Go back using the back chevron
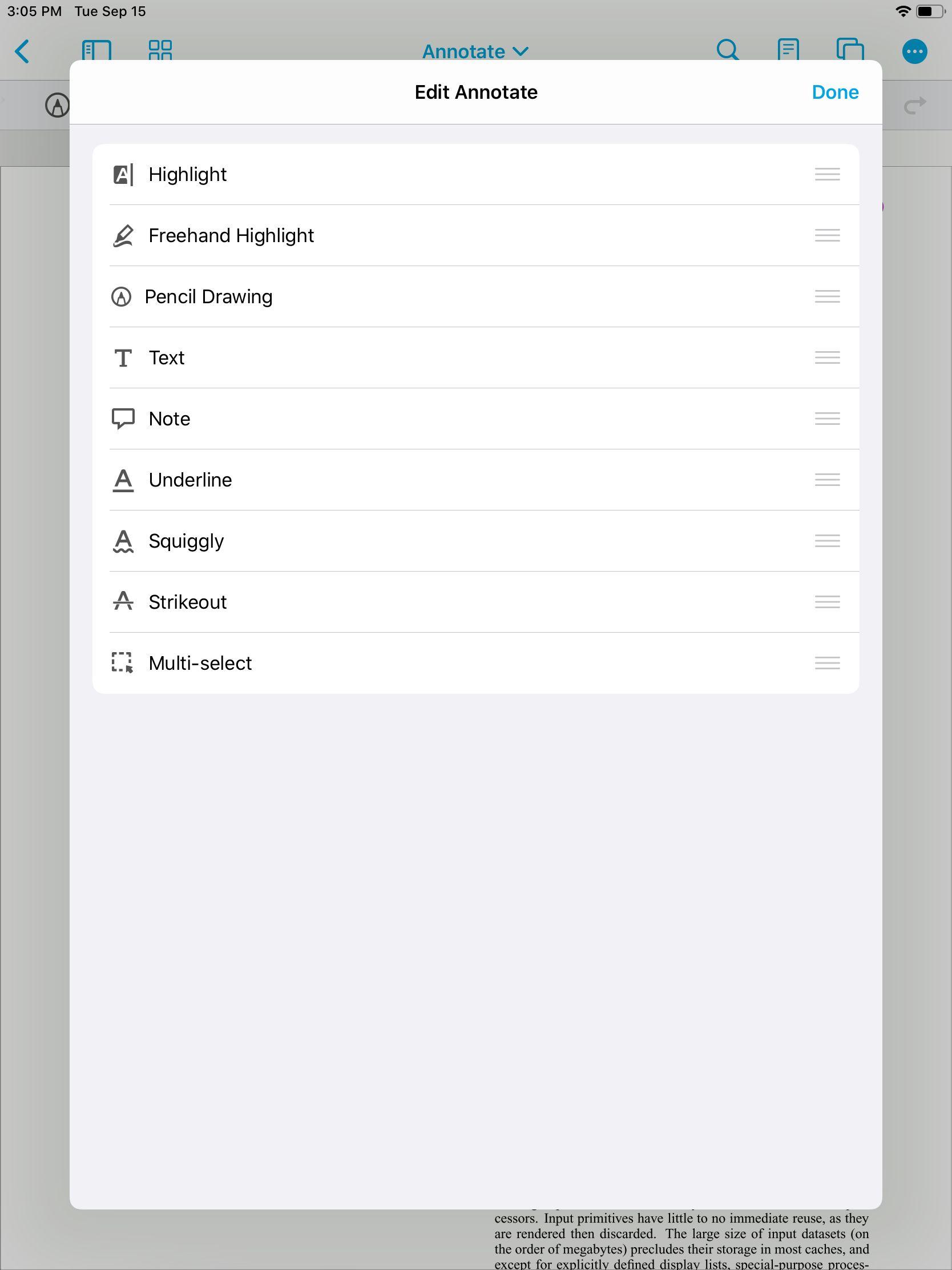The width and height of the screenshot is (952, 1270). 22,51
